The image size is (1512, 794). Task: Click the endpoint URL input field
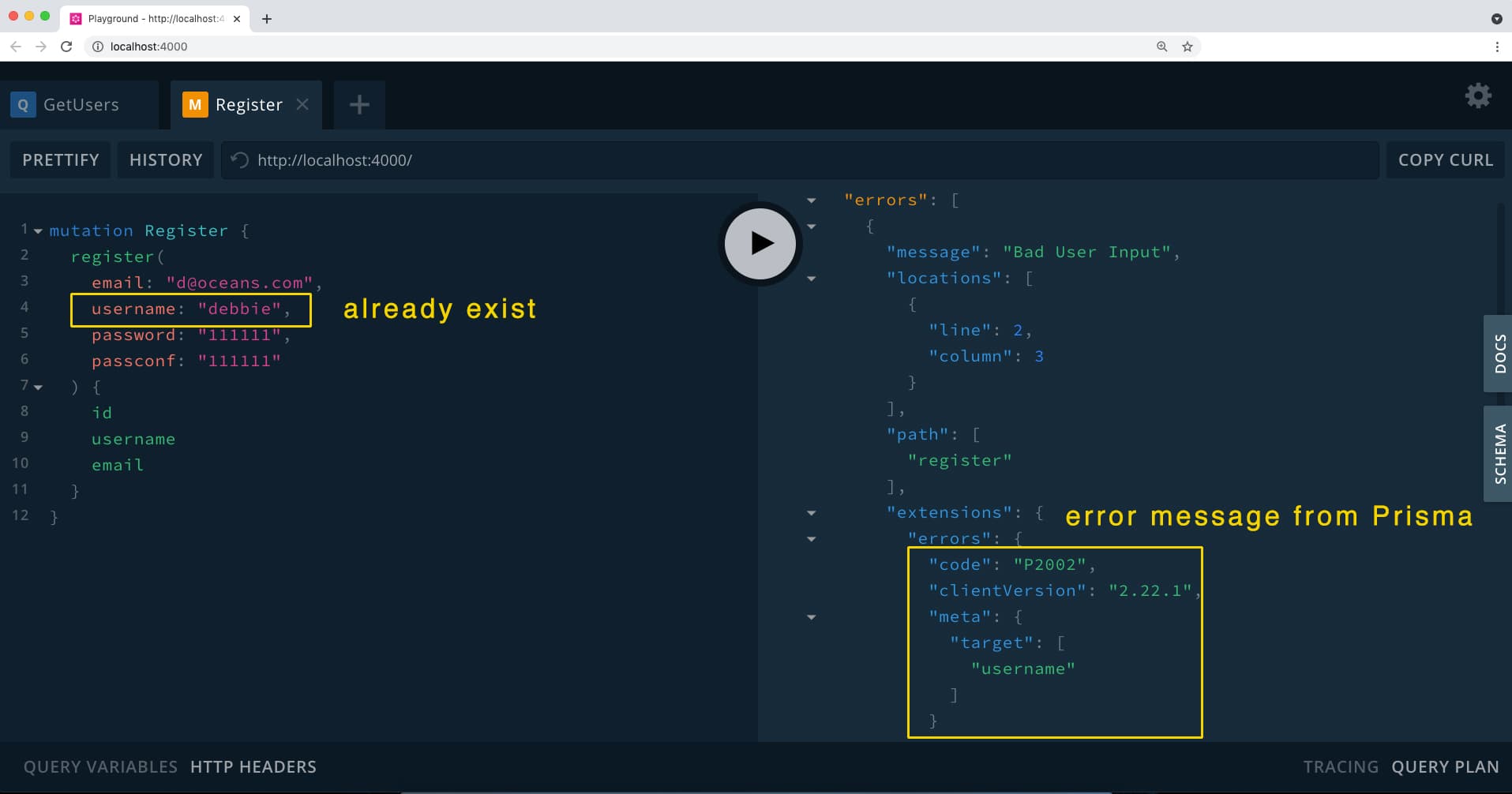pos(553,159)
